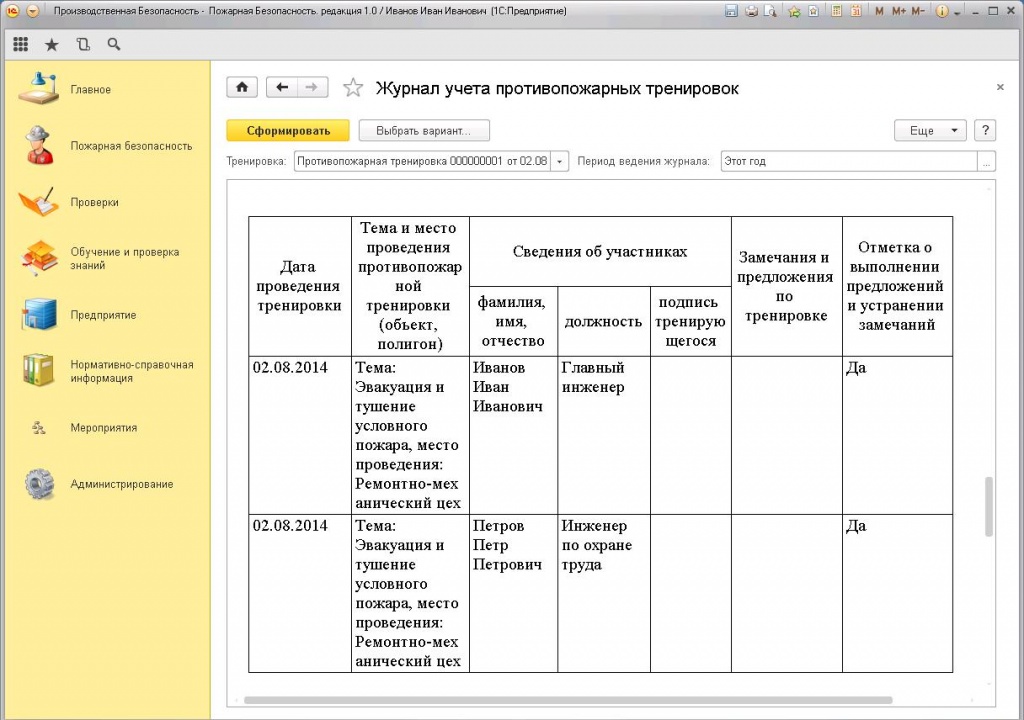Select date 02.08.2014 in the Петров row

pos(300,593)
